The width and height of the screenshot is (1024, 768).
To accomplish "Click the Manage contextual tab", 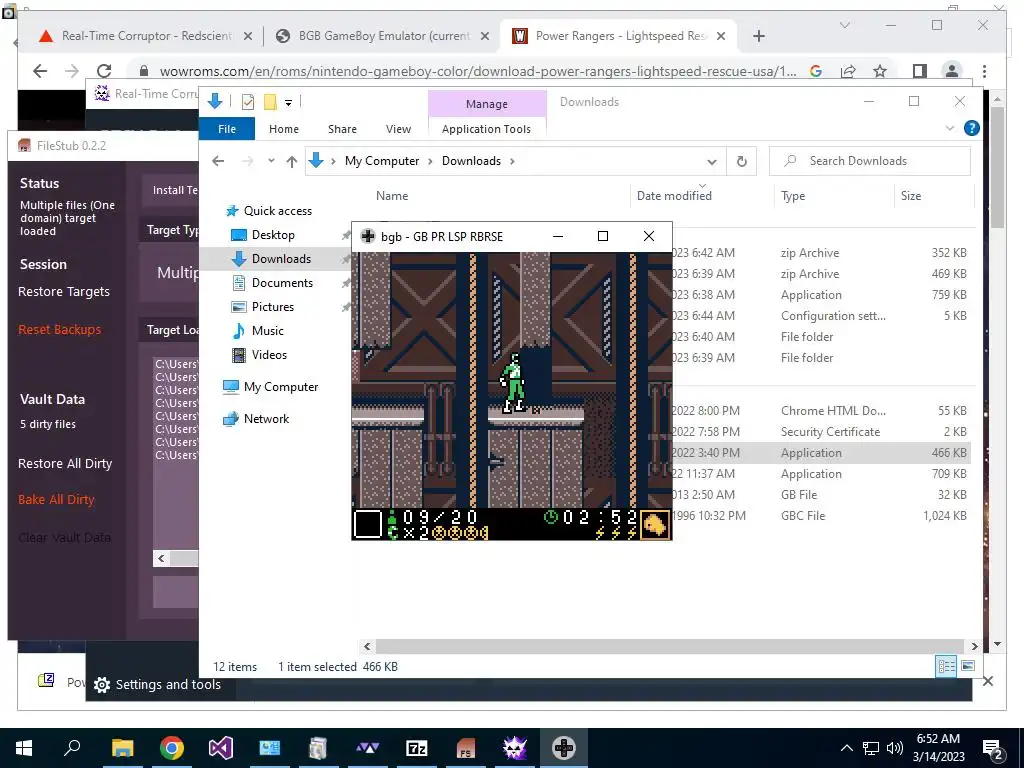I will (487, 104).
